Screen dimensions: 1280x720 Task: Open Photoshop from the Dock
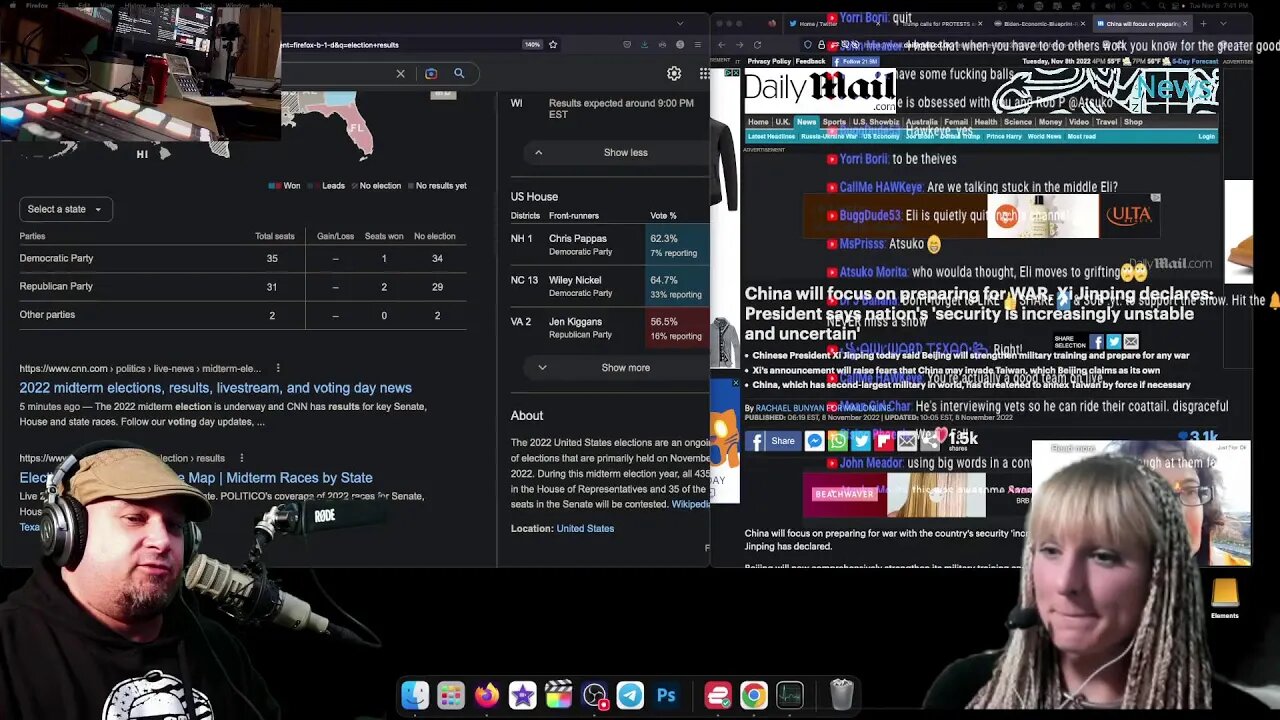tap(666, 695)
